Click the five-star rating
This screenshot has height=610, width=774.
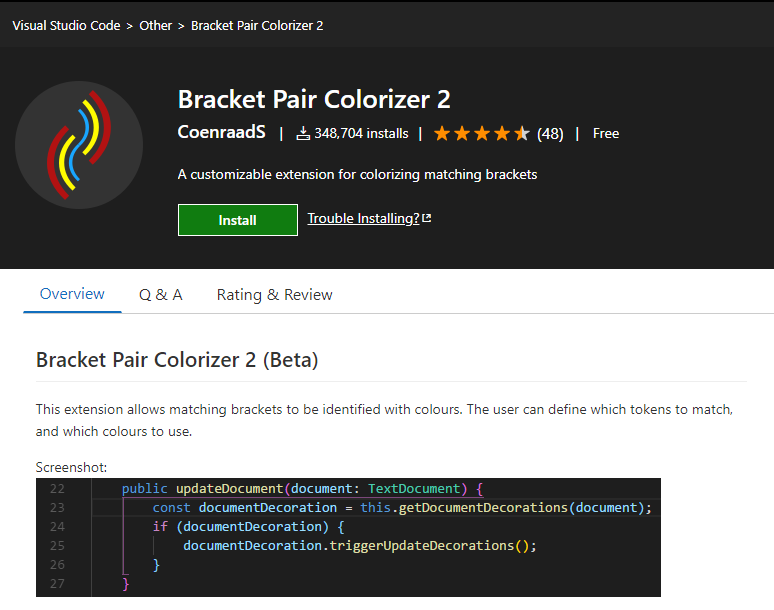click(x=481, y=133)
